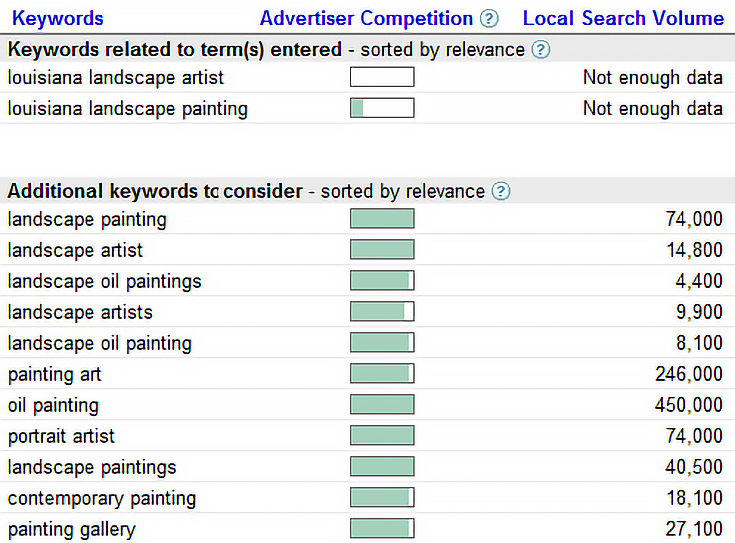The width and height of the screenshot is (735, 543).
Task: Click 'Not enough data' for louisiana landscape artist
Action: click(x=652, y=77)
